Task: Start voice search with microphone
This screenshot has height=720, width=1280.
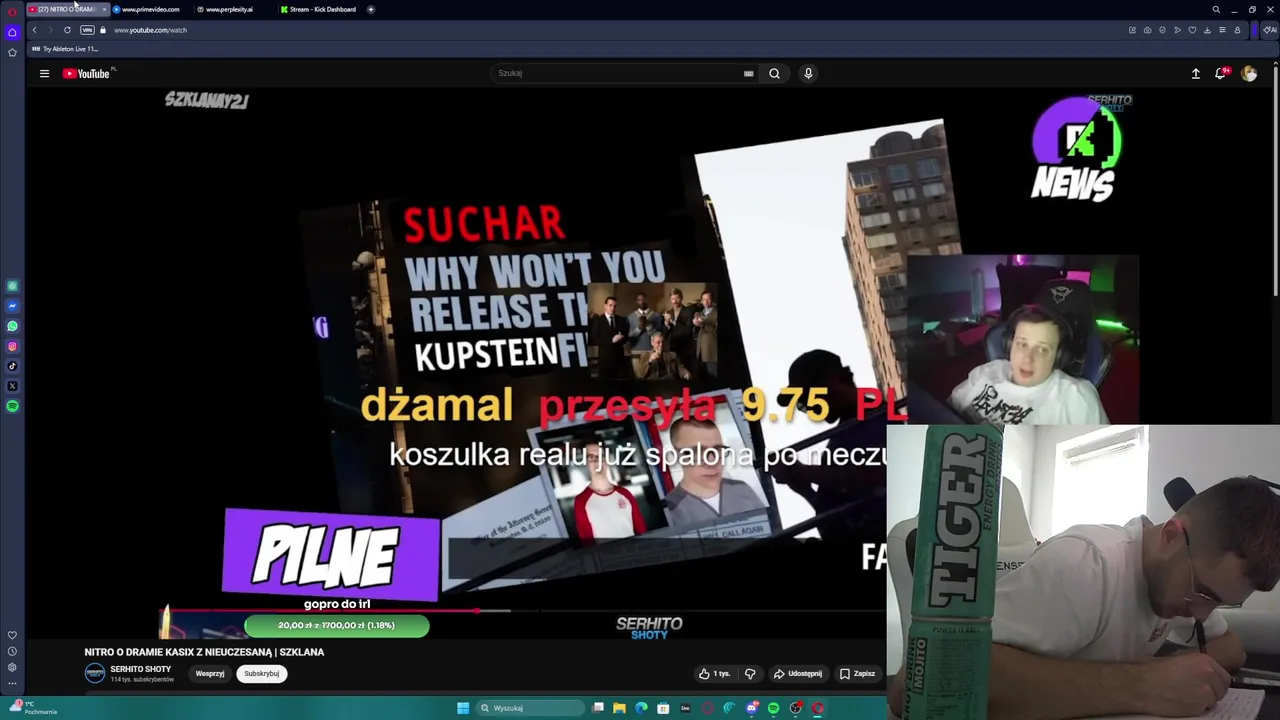Action: [808, 73]
